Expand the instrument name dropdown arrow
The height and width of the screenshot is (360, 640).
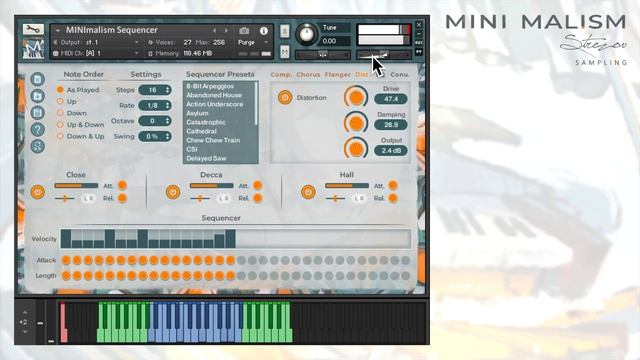58,31
